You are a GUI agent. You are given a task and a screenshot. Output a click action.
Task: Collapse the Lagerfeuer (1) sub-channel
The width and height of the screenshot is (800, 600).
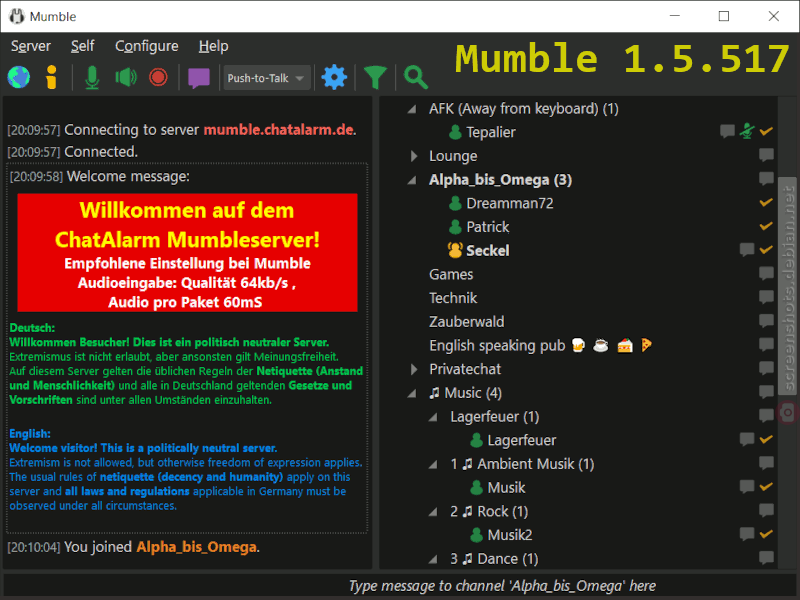433,417
